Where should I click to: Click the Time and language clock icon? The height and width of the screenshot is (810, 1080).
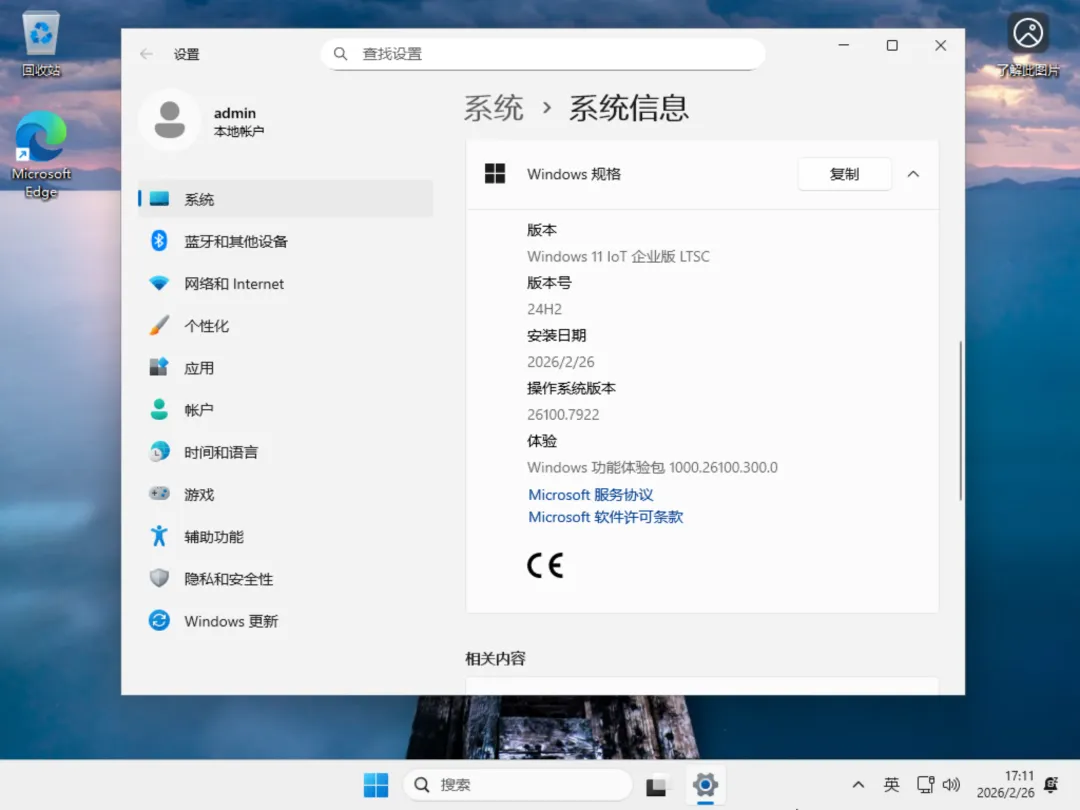pos(159,452)
